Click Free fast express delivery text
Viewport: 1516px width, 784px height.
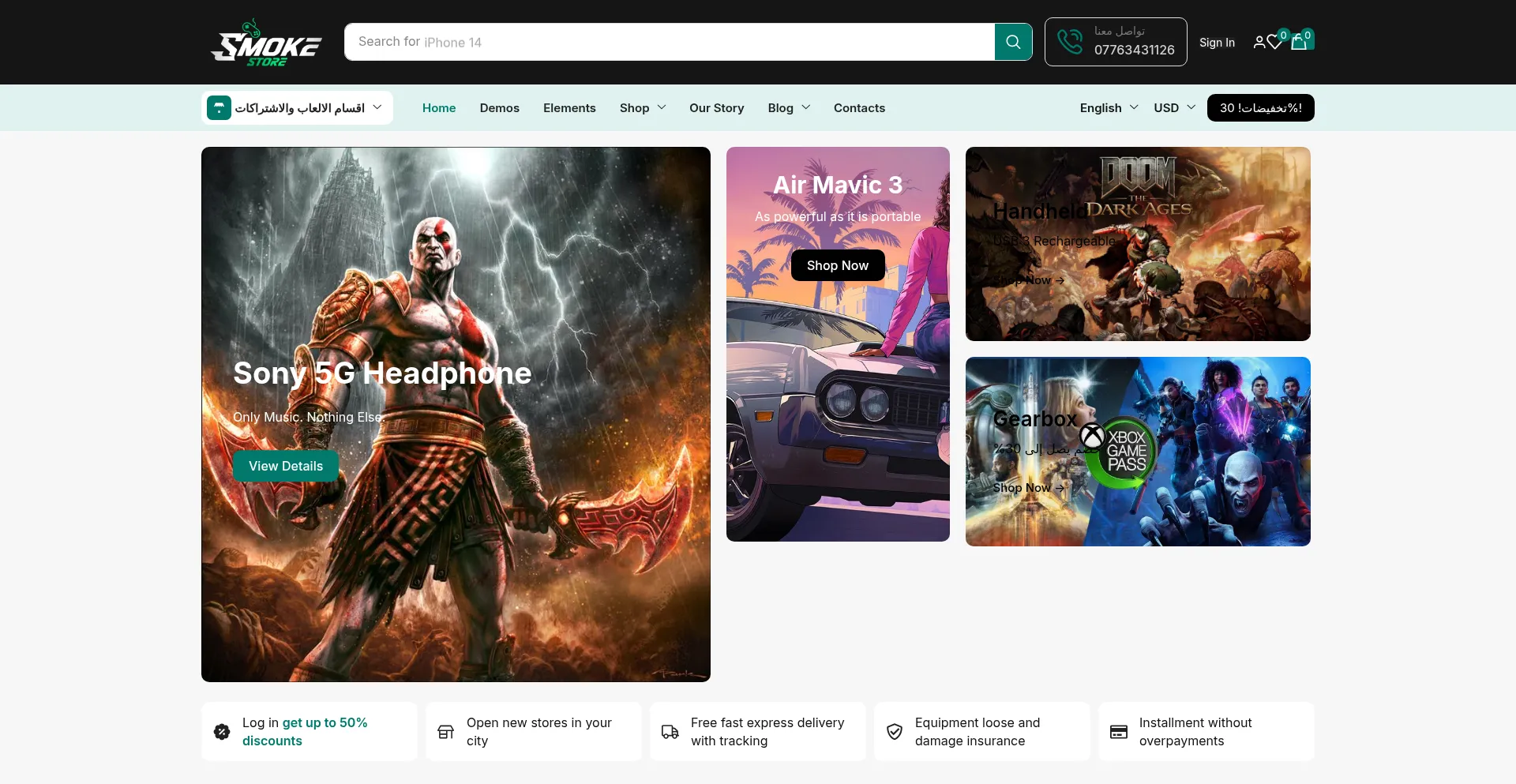click(767, 732)
